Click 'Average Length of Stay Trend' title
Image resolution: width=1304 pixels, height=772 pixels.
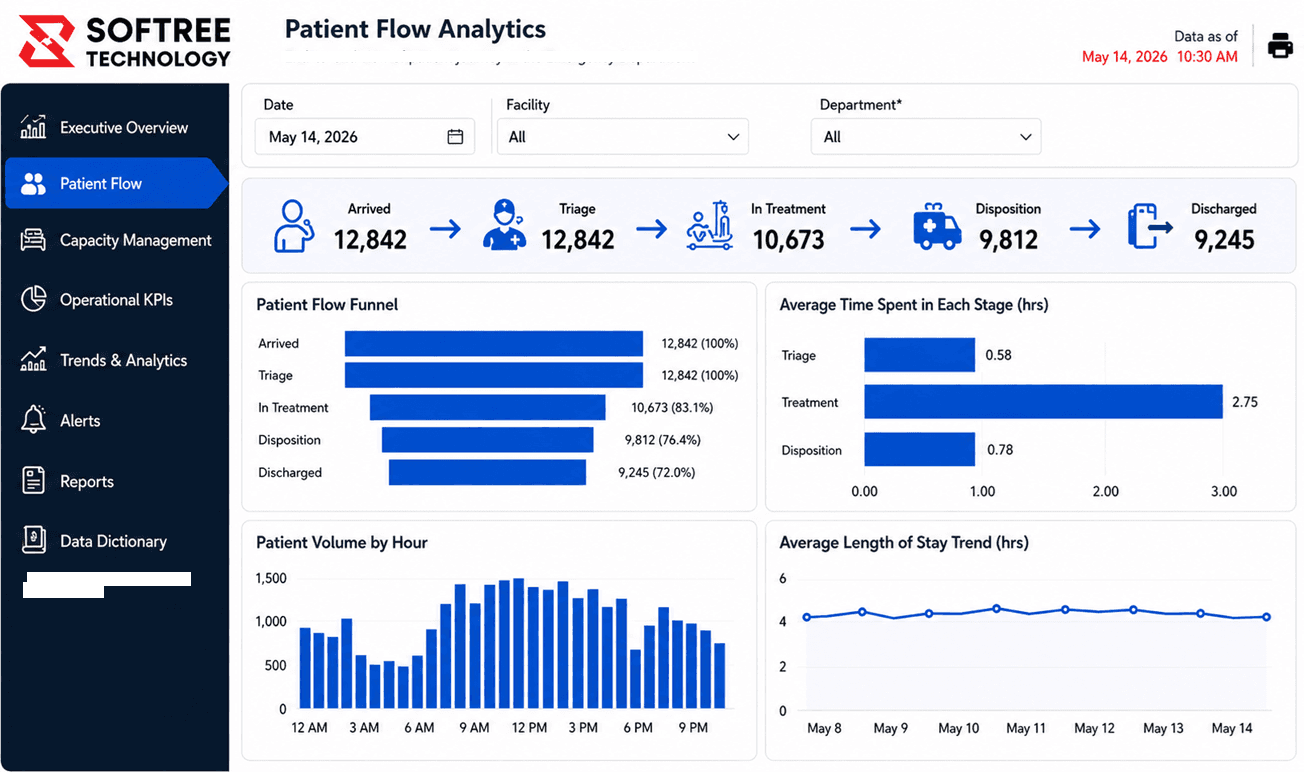pos(904,543)
